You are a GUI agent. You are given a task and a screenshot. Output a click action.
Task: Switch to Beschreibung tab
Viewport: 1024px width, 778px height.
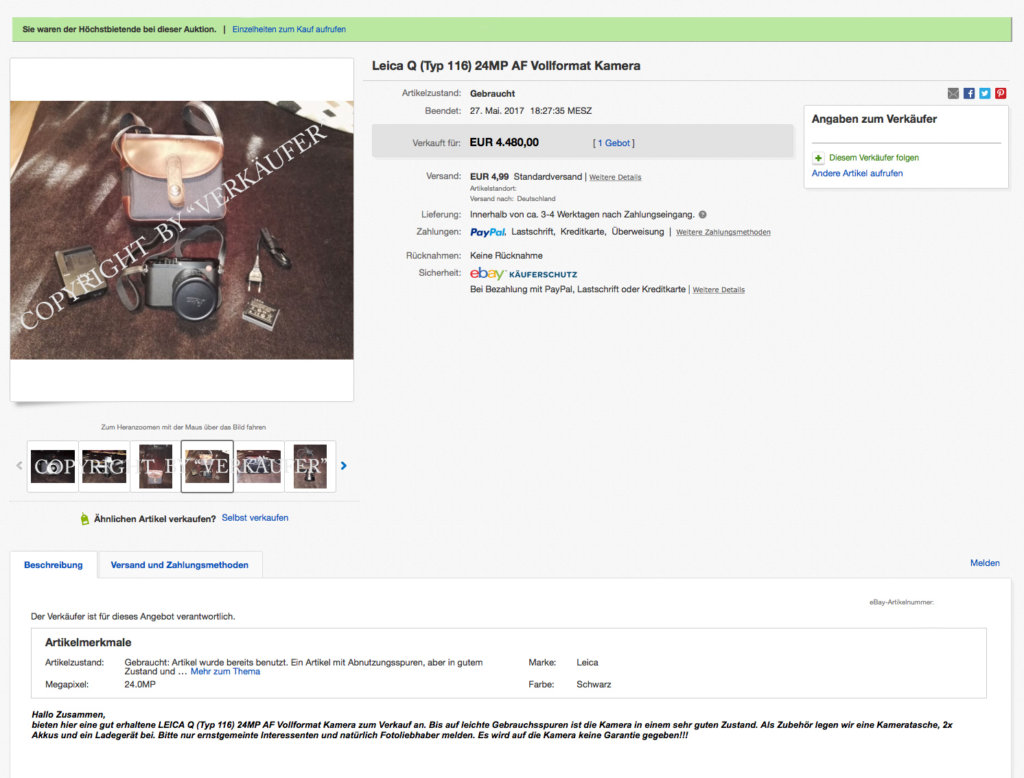point(54,565)
